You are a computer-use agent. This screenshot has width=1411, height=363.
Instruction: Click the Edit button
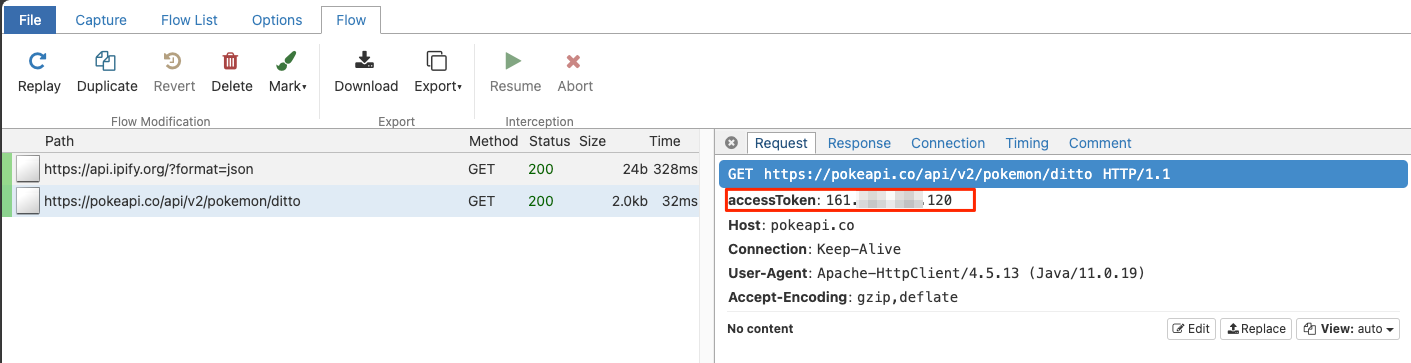[1191, 328]
